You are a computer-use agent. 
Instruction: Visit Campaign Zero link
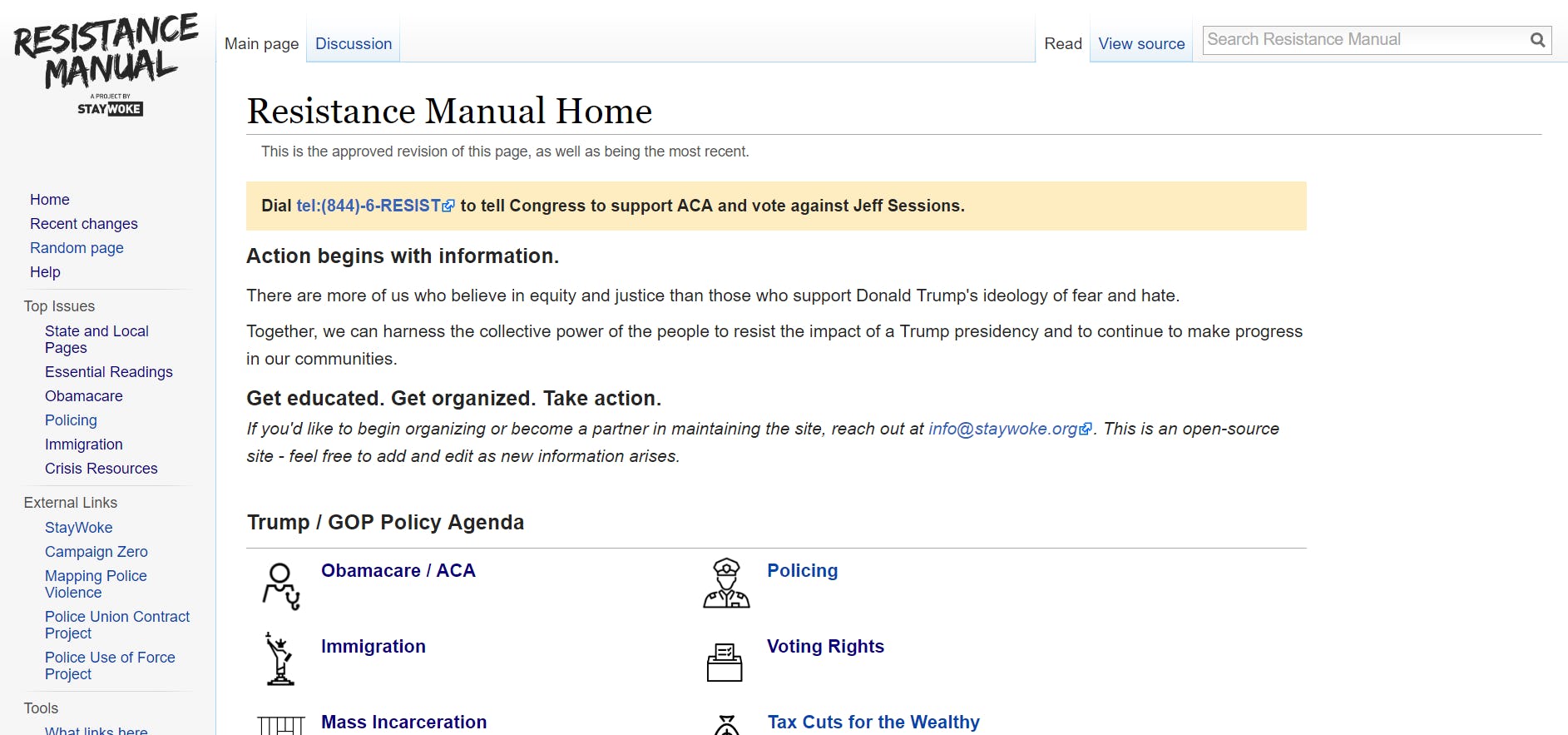pyautogui.click(x=96, y=552)
